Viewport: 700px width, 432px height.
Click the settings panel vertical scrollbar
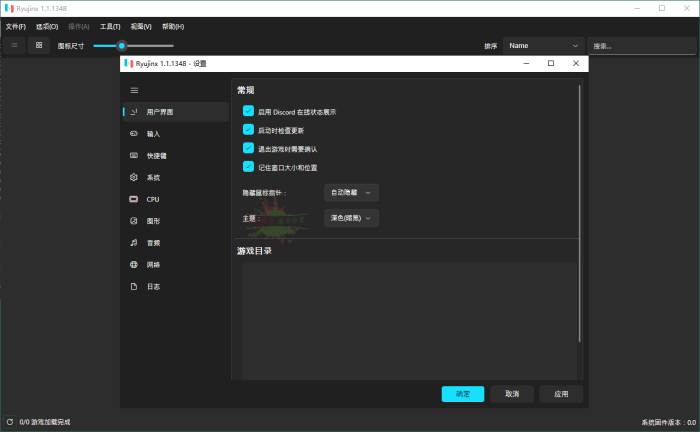tap(579, 213)
